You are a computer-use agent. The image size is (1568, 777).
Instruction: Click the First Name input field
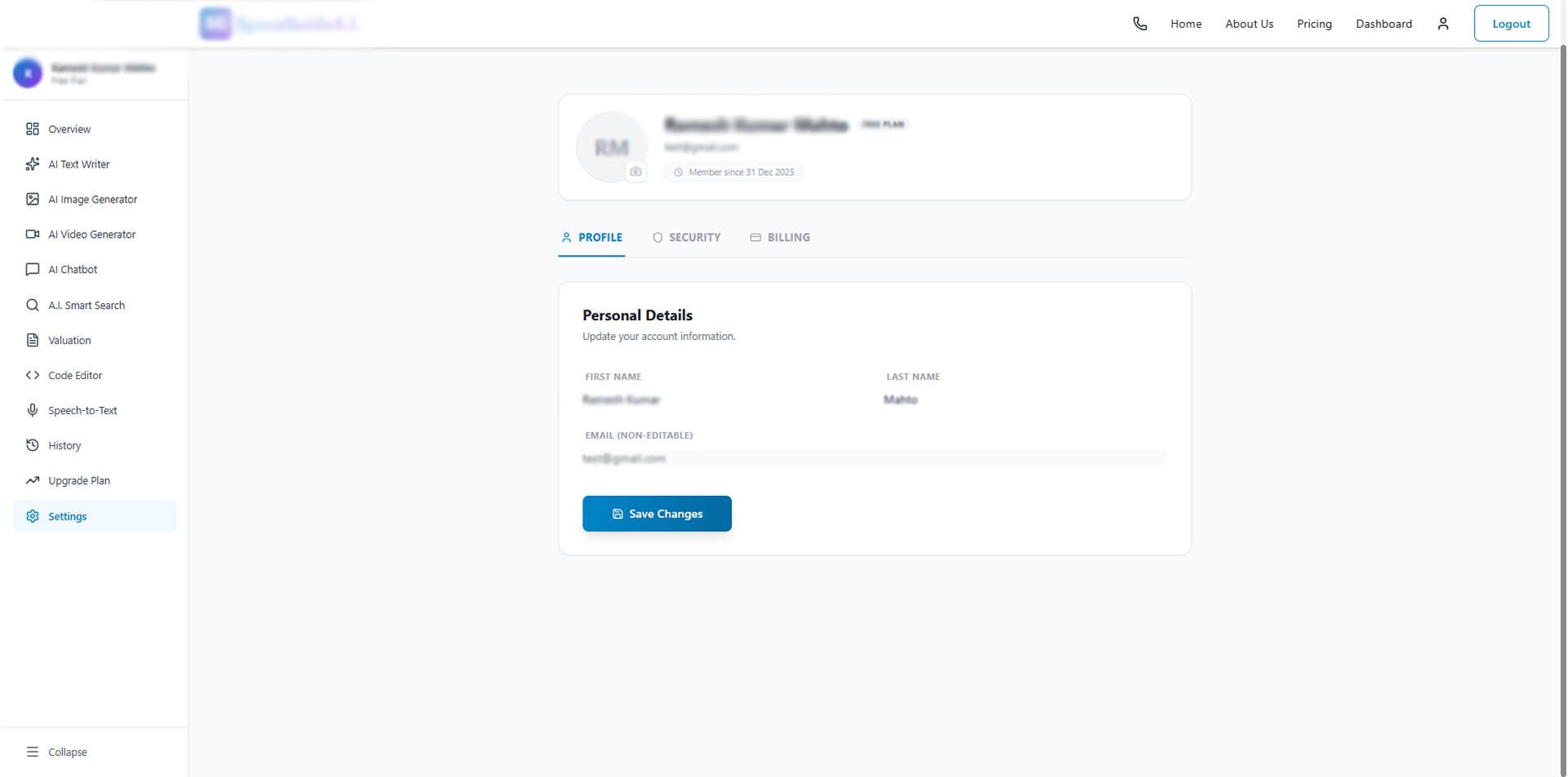pyautogui.click(x=723, y=400)
